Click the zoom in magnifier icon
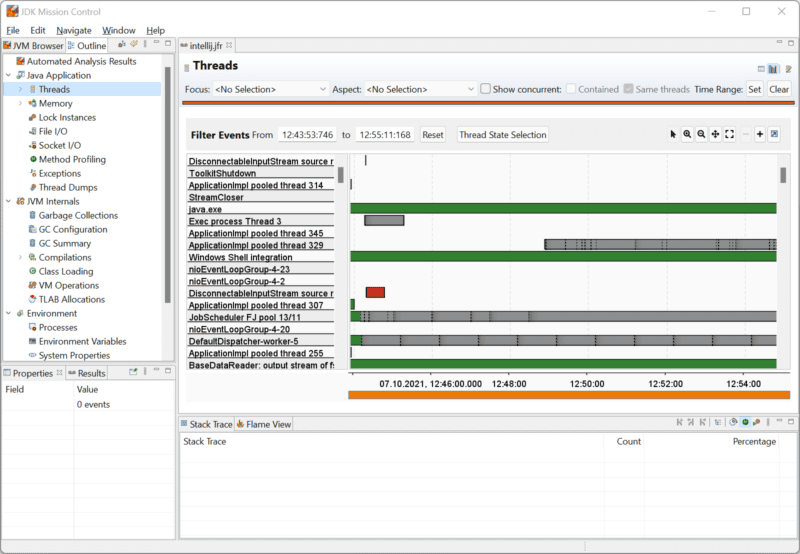Viewport: 800px width, 554px height. pyautogui.click(x=687, y=134)
